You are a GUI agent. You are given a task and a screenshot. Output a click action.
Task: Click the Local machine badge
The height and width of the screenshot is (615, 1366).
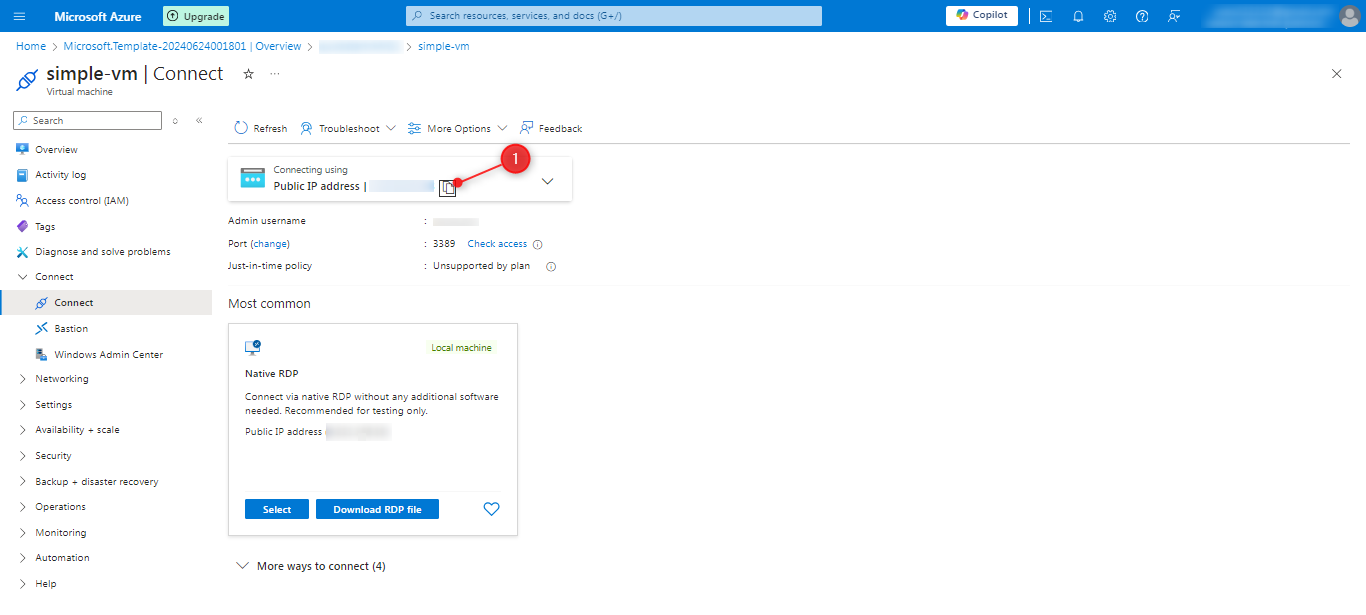(461, 348)
